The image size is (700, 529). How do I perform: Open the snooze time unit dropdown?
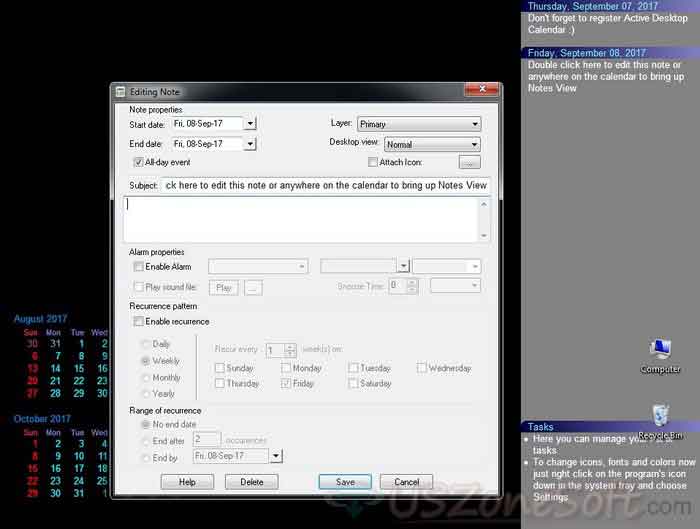[455, 285]
